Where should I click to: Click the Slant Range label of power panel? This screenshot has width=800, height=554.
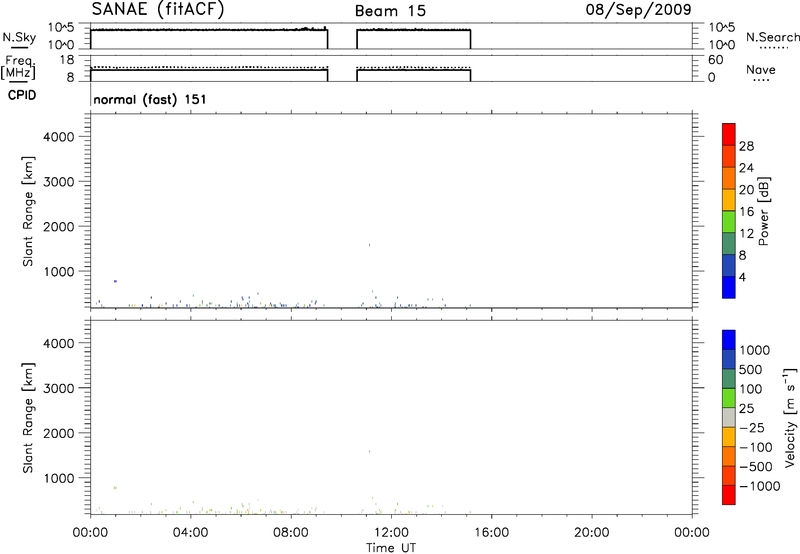[x=28, y=211]
